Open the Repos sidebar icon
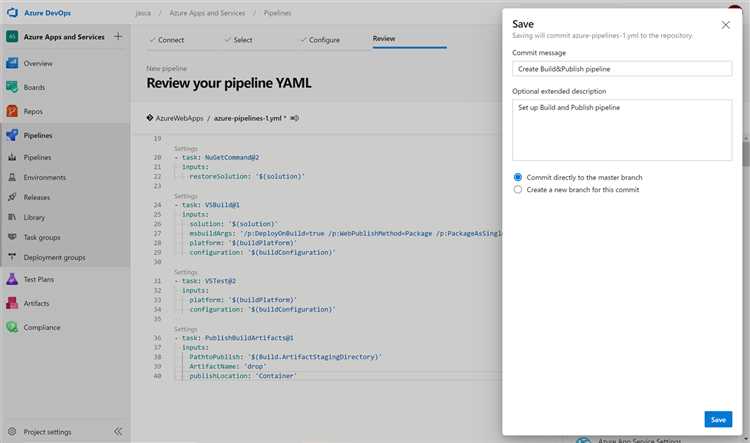 coord(12,111)
